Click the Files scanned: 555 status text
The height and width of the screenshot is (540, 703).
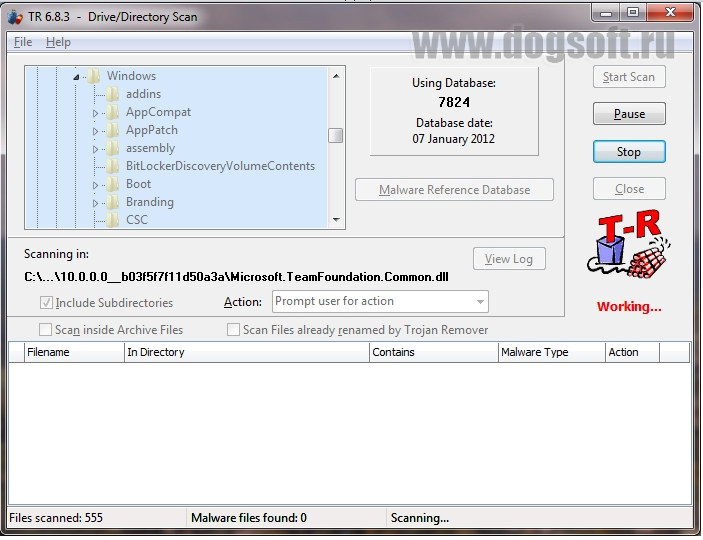click(56, 518)
